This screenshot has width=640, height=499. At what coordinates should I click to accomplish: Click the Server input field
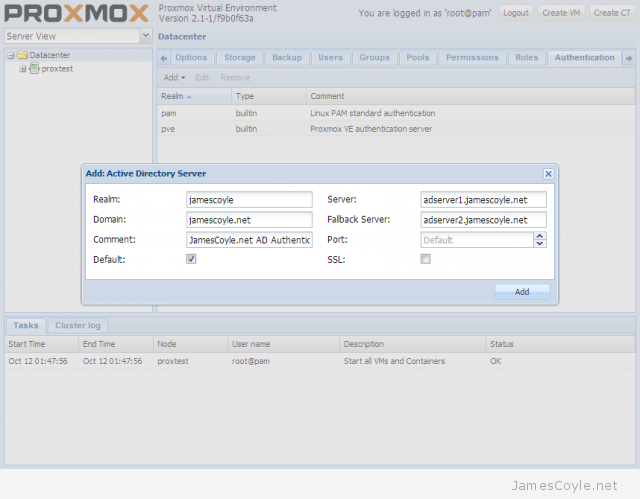pyautogui.click(x=483, y=200)
